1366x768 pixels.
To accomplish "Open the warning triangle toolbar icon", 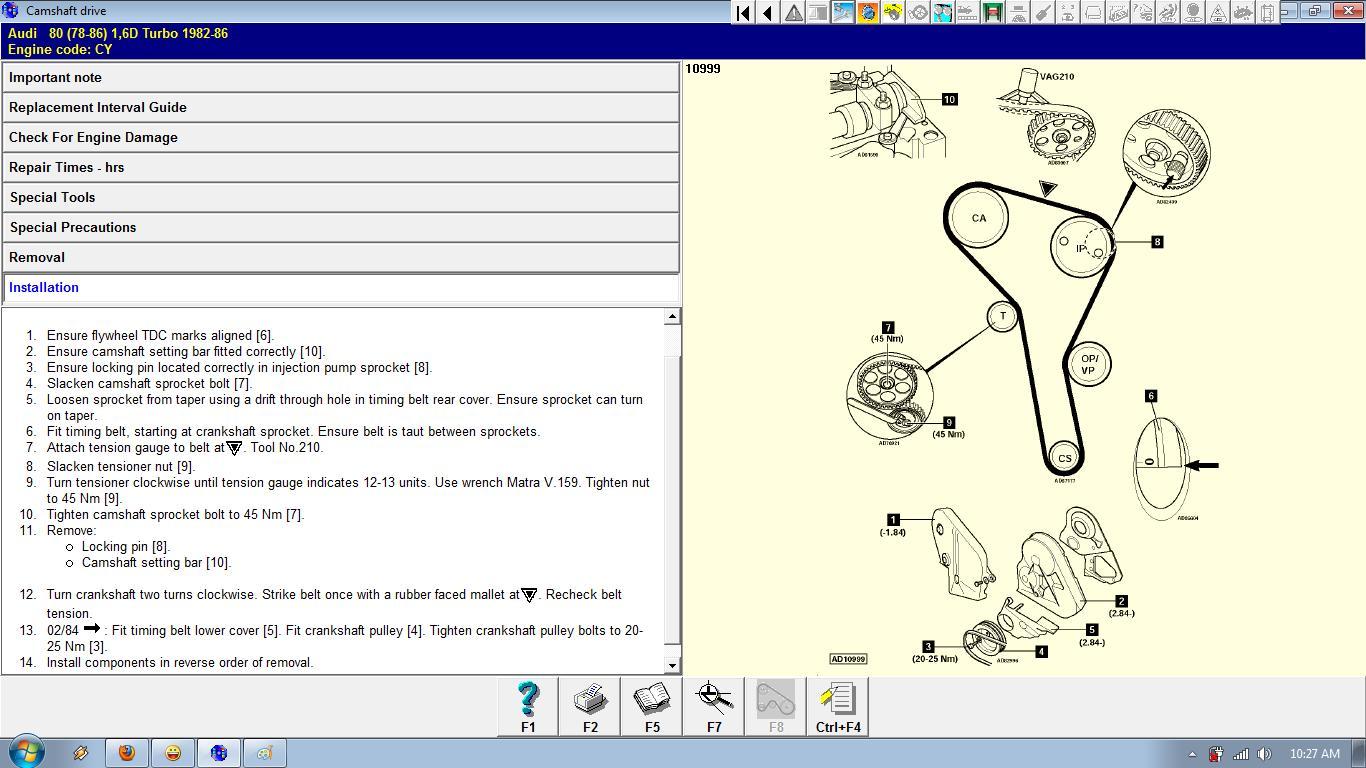I will point(793,13).
